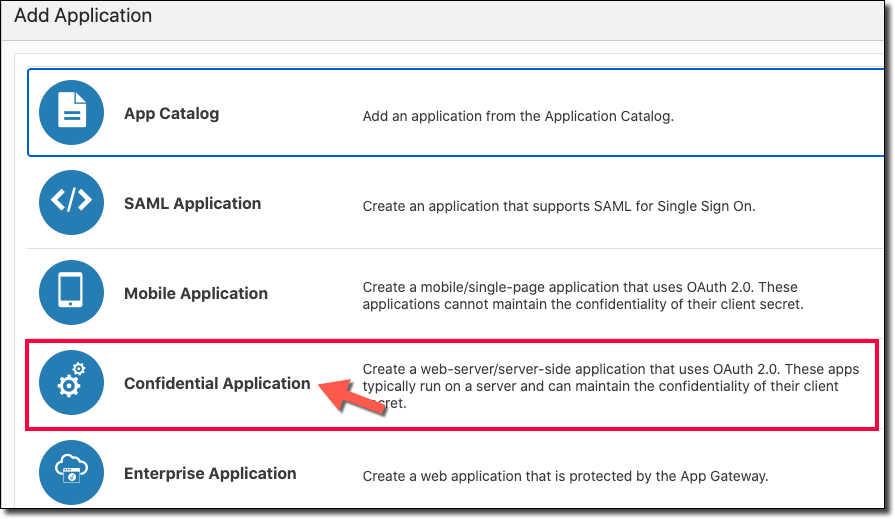This screenshot has width=895, height=519.
Task: Click 'cannot maintain the confidentiality' text line
Action: click(582, 304)
